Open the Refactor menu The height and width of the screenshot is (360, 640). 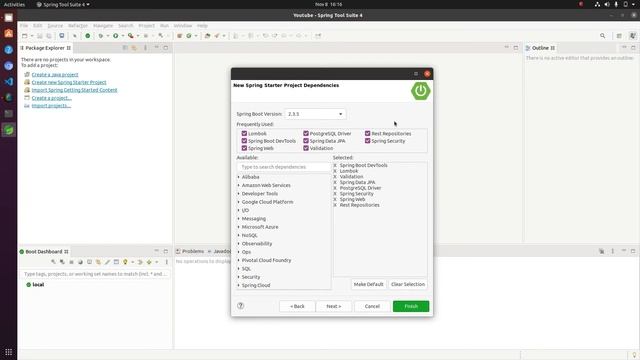pyautogui.click(x=78, y=26)
